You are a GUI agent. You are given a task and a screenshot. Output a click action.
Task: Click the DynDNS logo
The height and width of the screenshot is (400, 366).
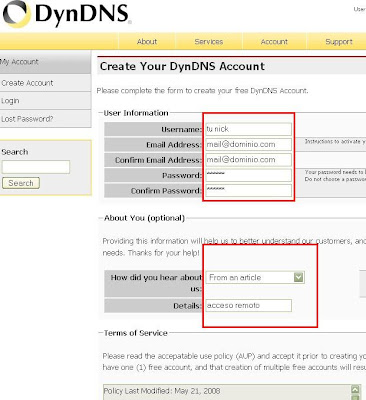click(x=67, y=14)
